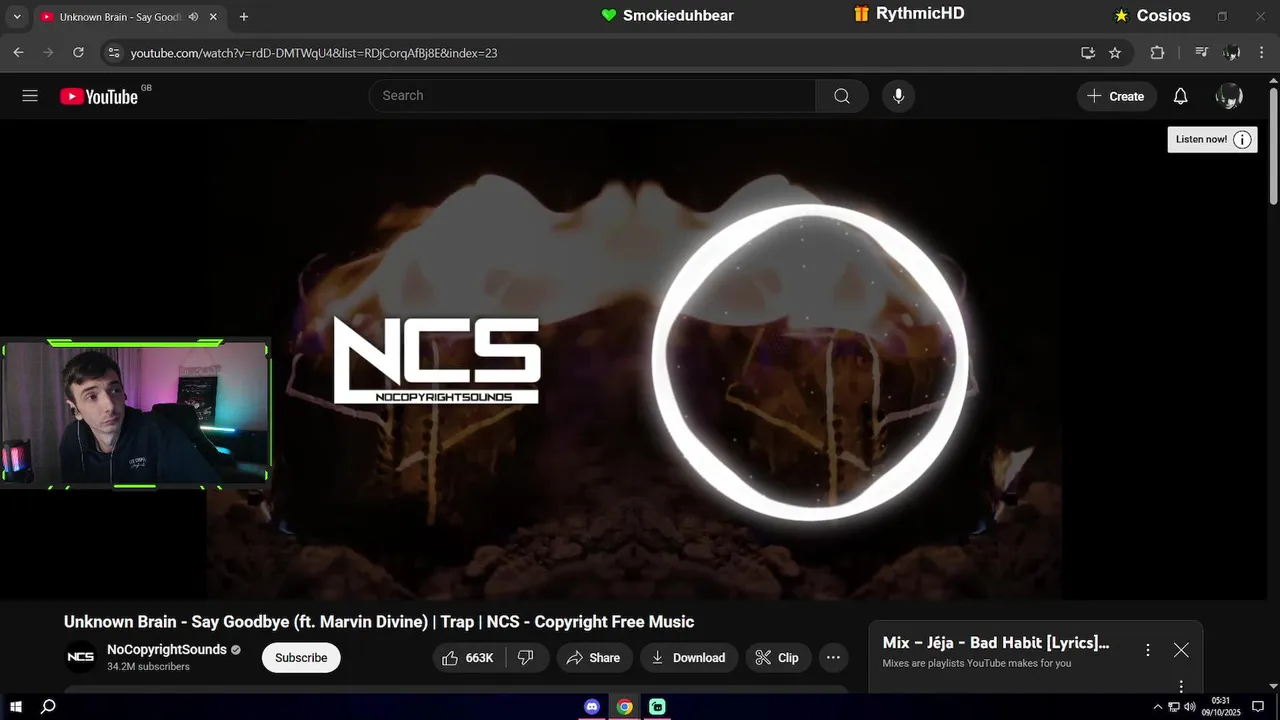The height and width of the screenshot is (720, 1280).
Task: Open the Mix – Jéja – Bad Habit playlist title
Action: 996,643
